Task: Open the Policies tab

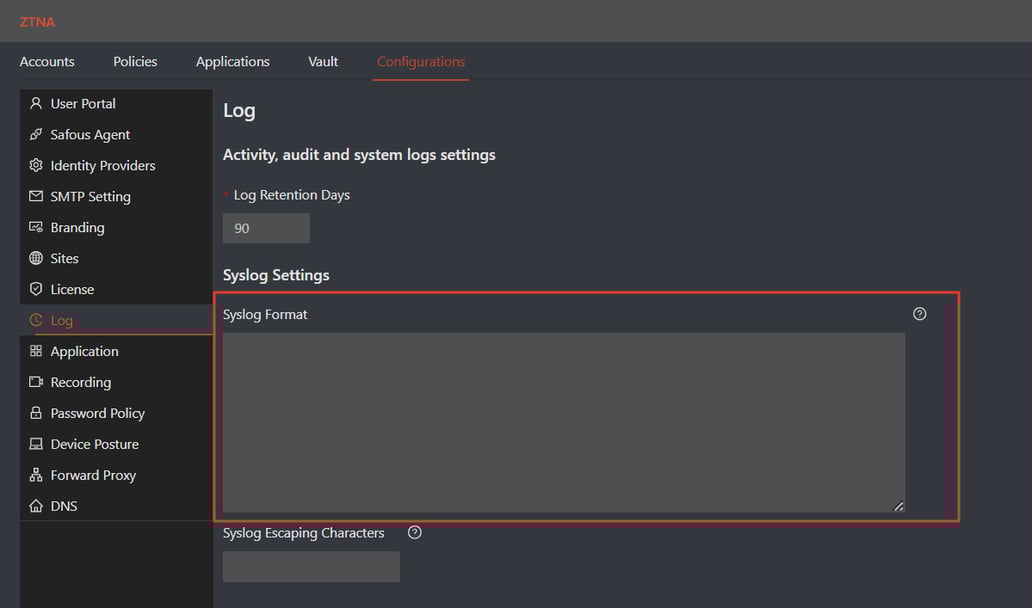Action: pos(134,61)
